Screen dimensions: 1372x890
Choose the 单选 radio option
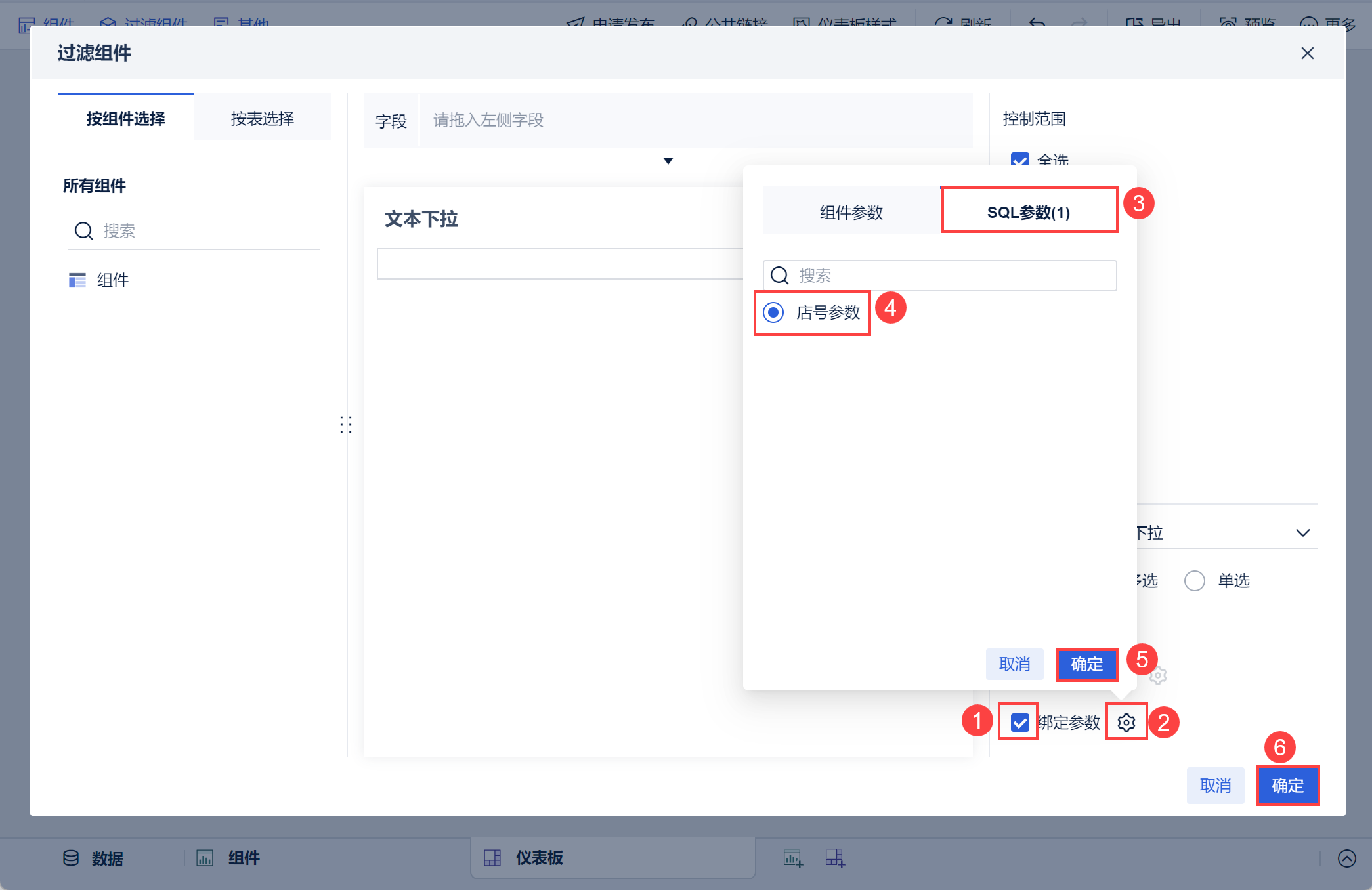click(1195, 581)
